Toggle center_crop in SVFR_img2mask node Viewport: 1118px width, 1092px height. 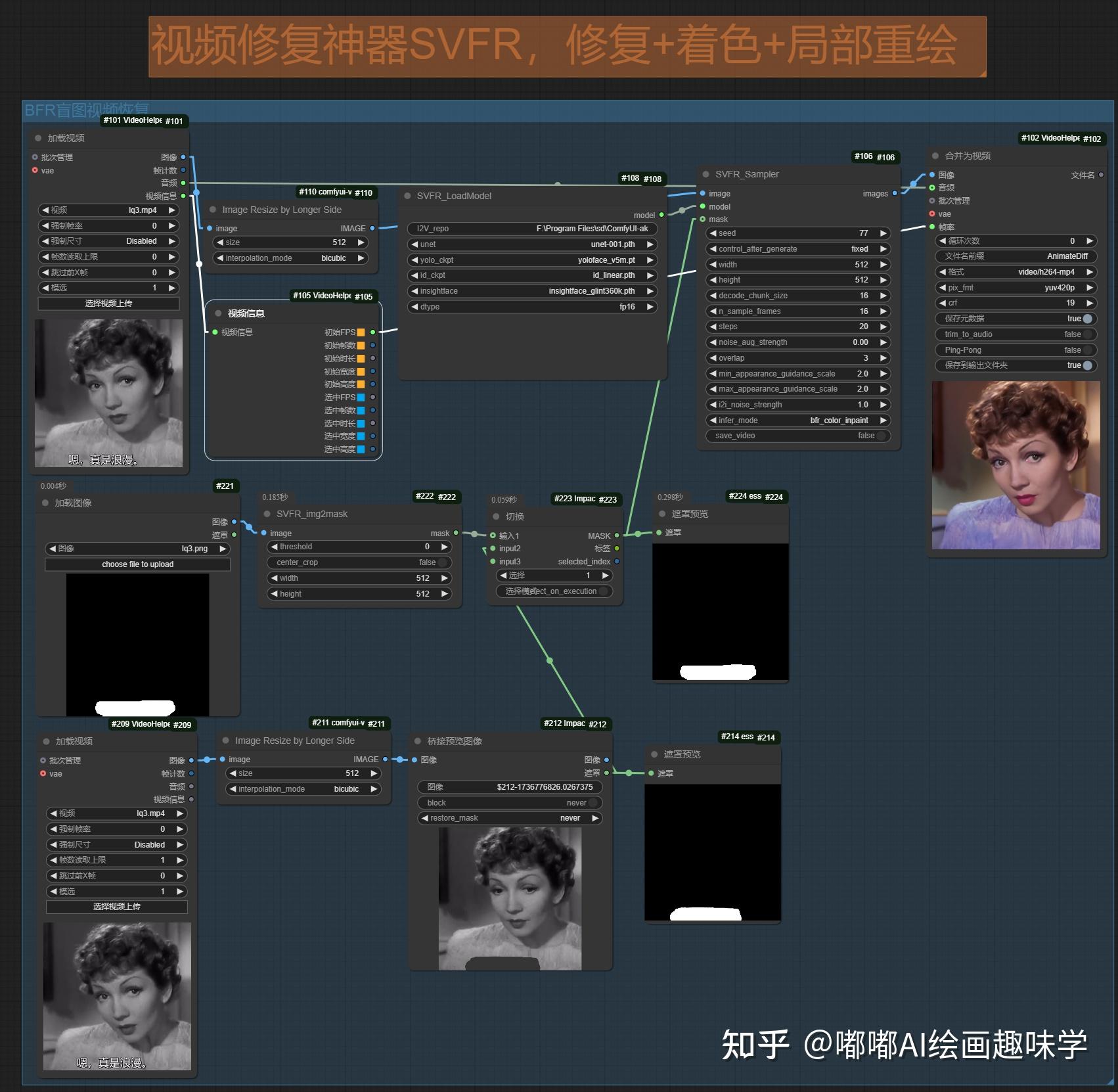pos(441,562)
